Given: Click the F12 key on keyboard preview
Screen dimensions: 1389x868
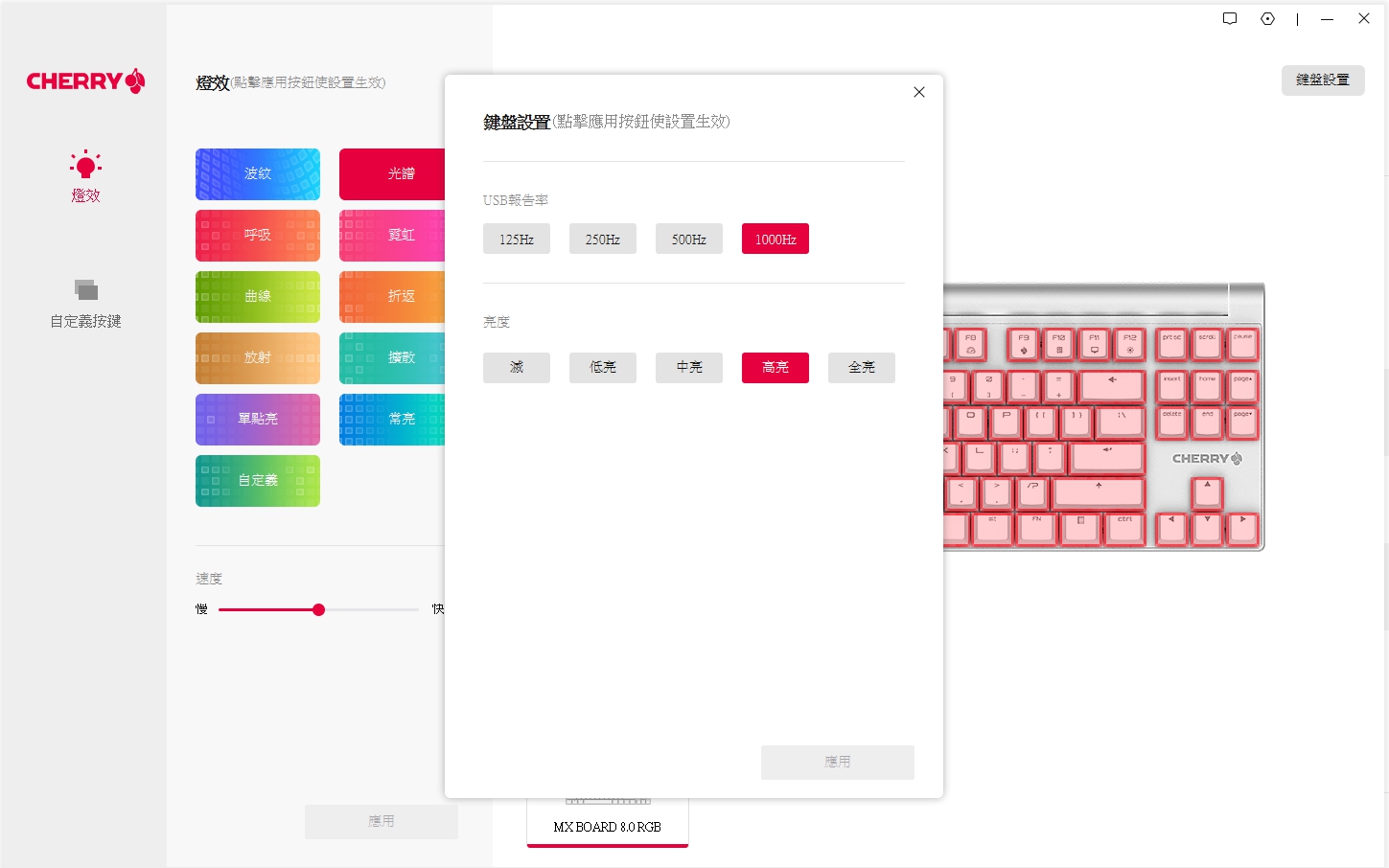Looking at the screenshot, I should [x=1130, y=344].
